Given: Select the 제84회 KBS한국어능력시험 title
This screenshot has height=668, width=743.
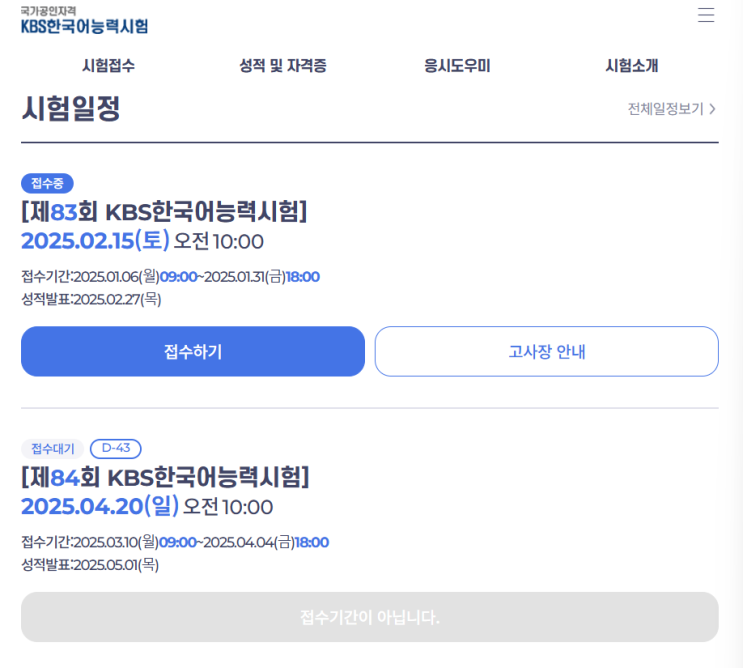Looking at the screenshot, I should tap(165, 477).
